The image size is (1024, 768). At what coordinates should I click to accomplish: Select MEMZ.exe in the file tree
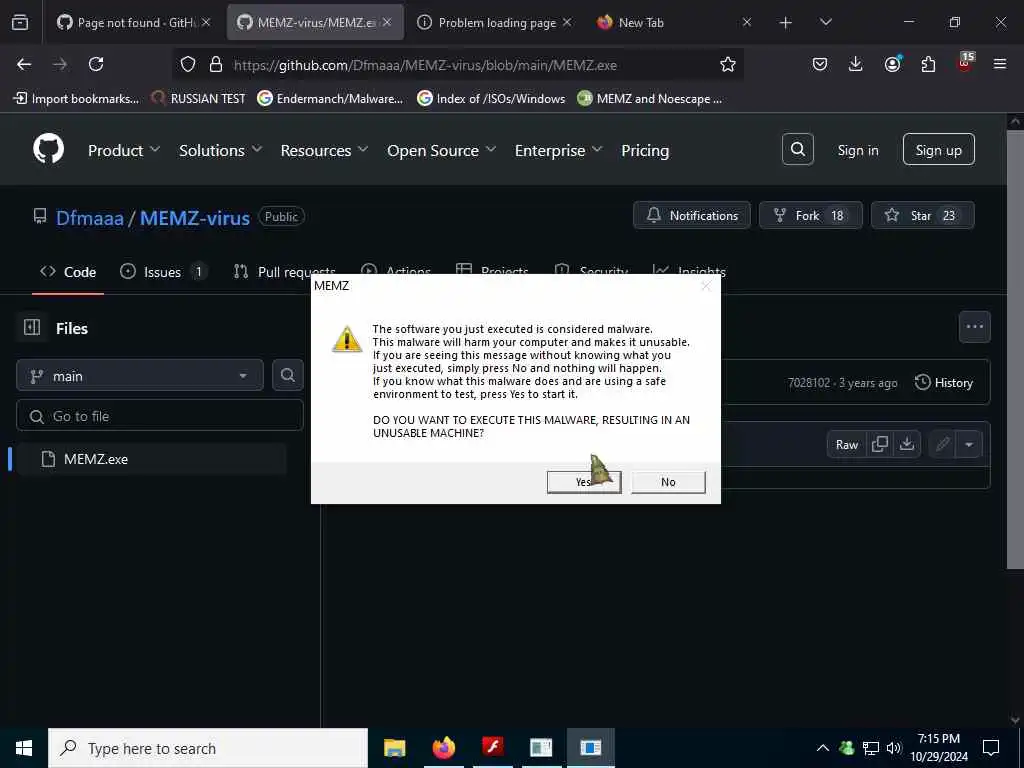151,459
